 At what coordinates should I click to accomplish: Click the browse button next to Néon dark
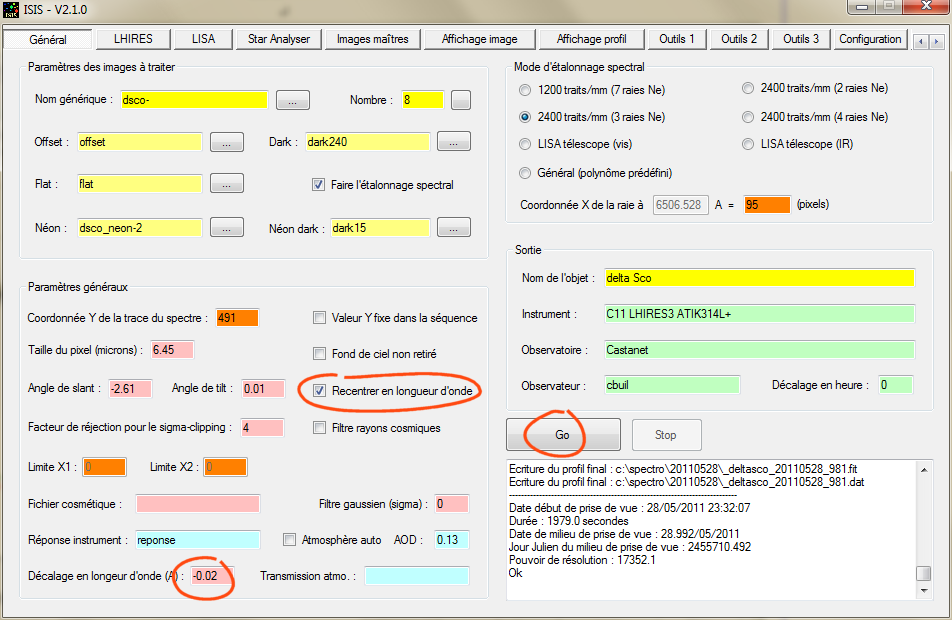coord(453,228)
